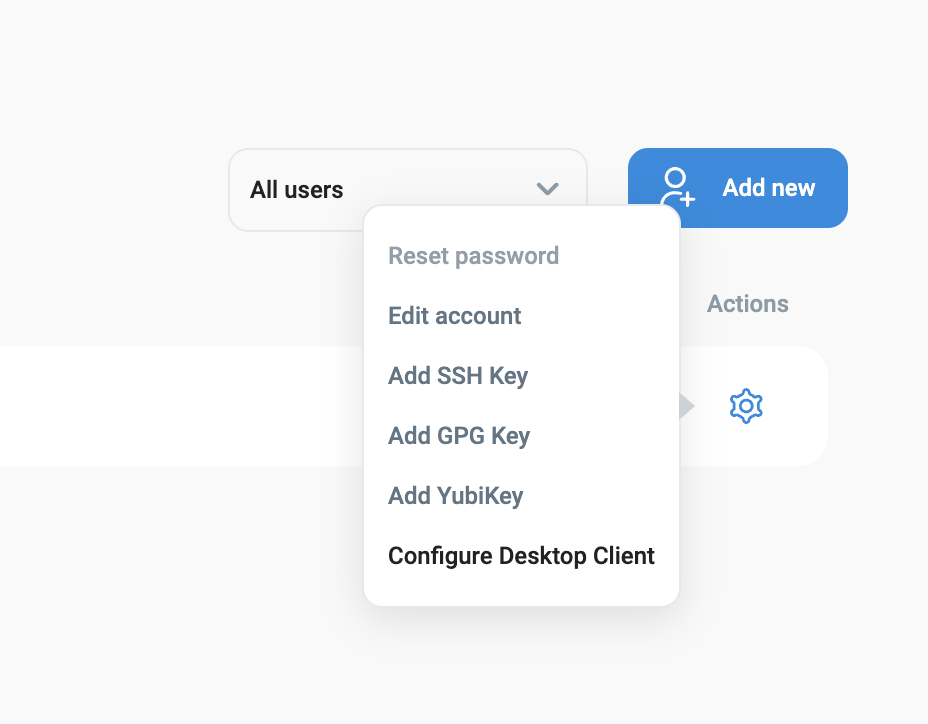Click the gray triangle pointer beside the gear
The width and height of the screenshot is (928, 724).
tap(687, 406)
